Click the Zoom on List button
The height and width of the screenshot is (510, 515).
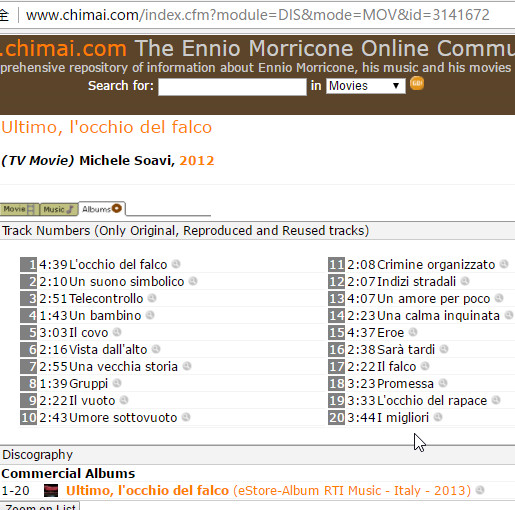(x=40, y=506)
